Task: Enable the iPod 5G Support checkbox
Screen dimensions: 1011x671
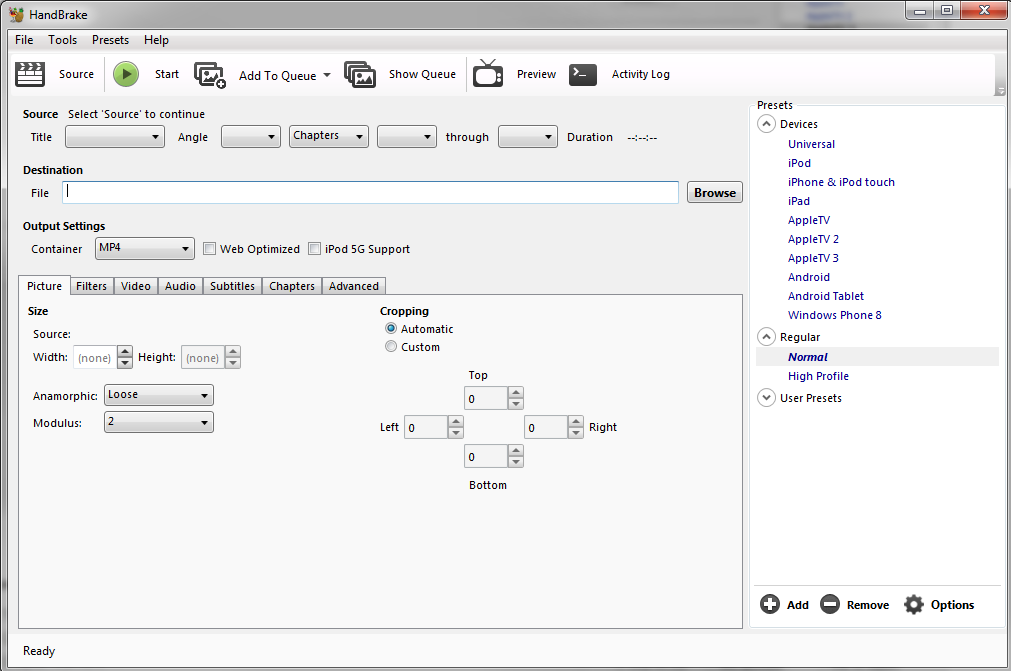Action: pos(315,249)
